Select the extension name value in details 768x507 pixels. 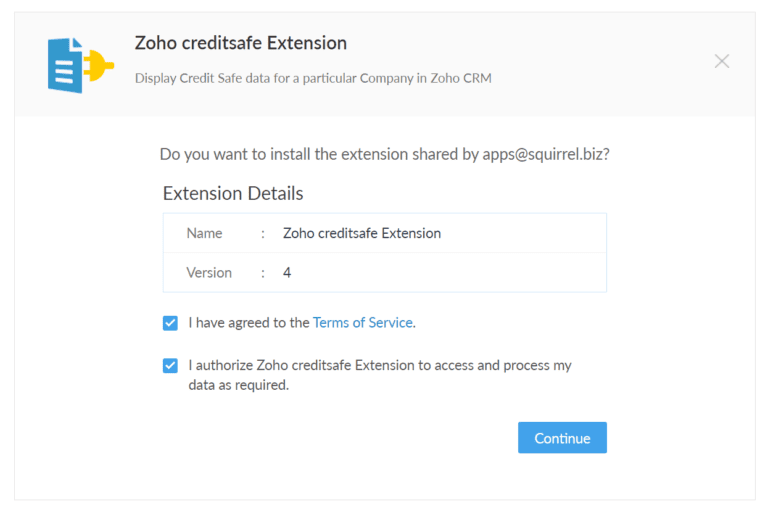pyautogui.click(x=362, y=233)
